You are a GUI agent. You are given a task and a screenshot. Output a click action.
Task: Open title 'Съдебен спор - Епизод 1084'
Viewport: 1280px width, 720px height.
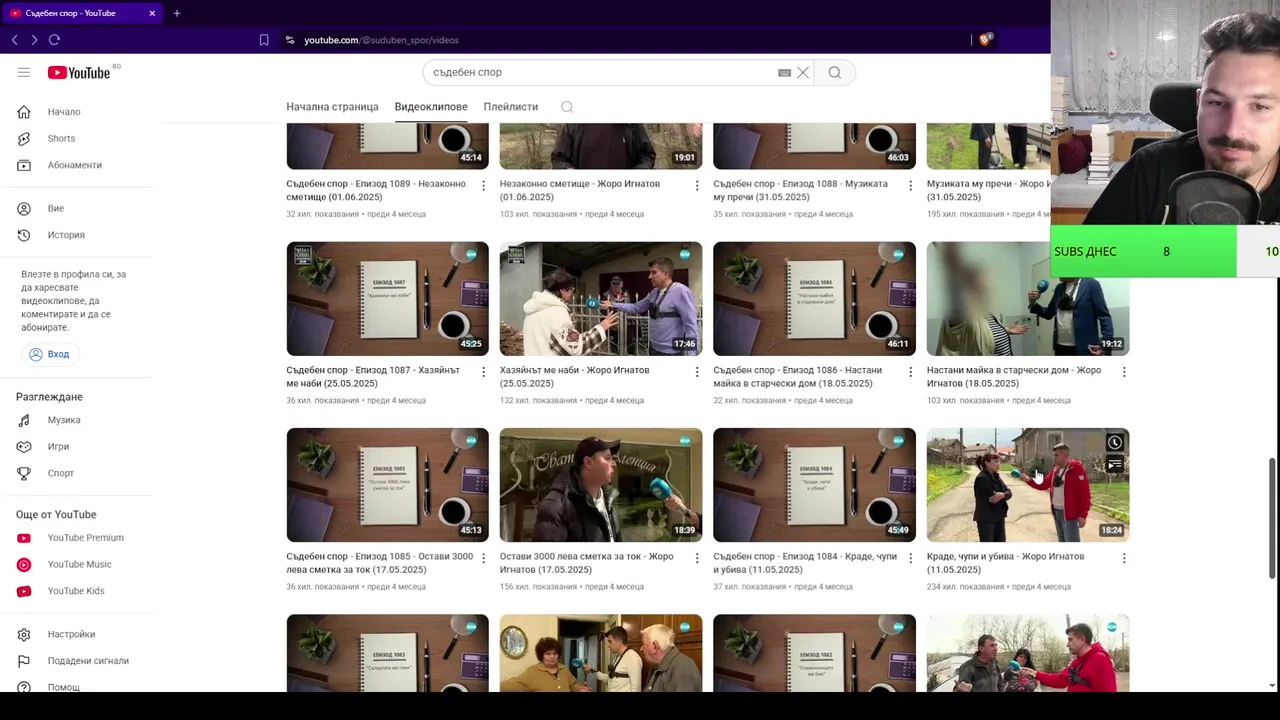[806, 563]
